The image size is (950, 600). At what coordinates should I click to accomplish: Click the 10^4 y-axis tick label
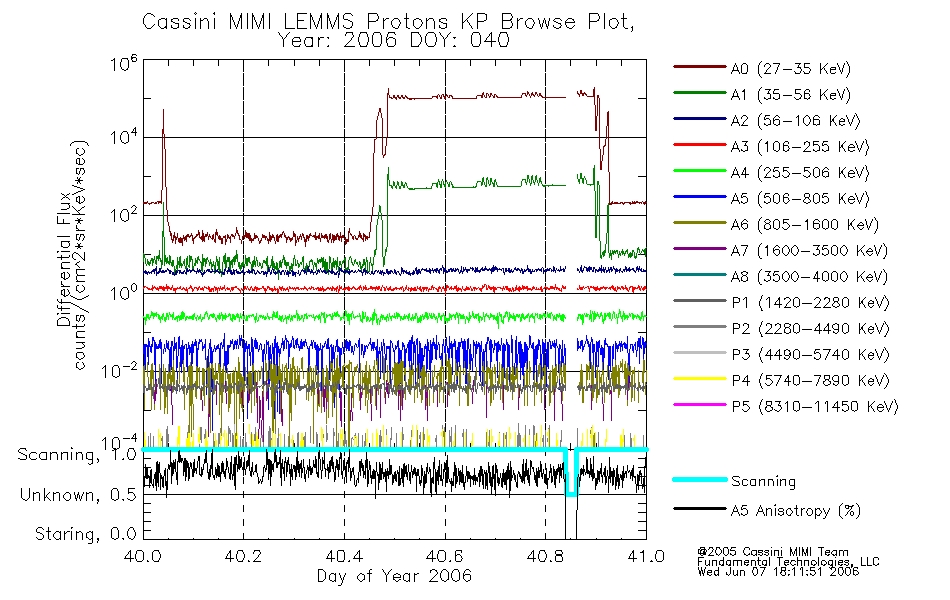tap(124, 137)
